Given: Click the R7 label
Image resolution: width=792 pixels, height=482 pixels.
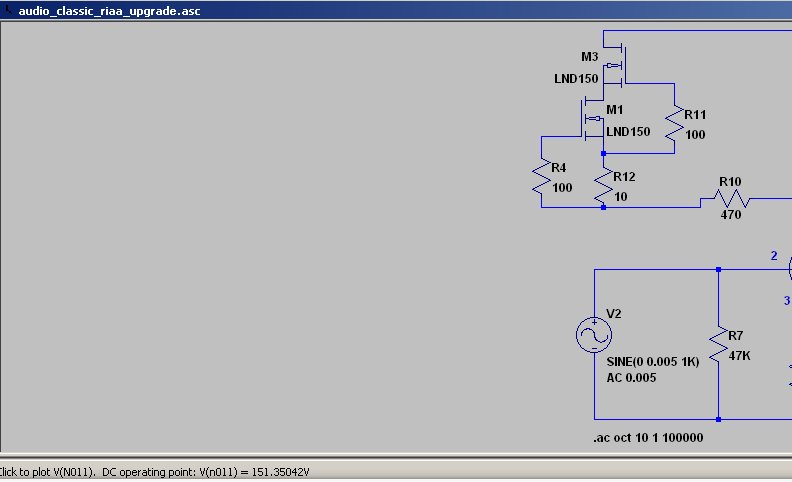Looking at the screenshot, I should [736, 336].
